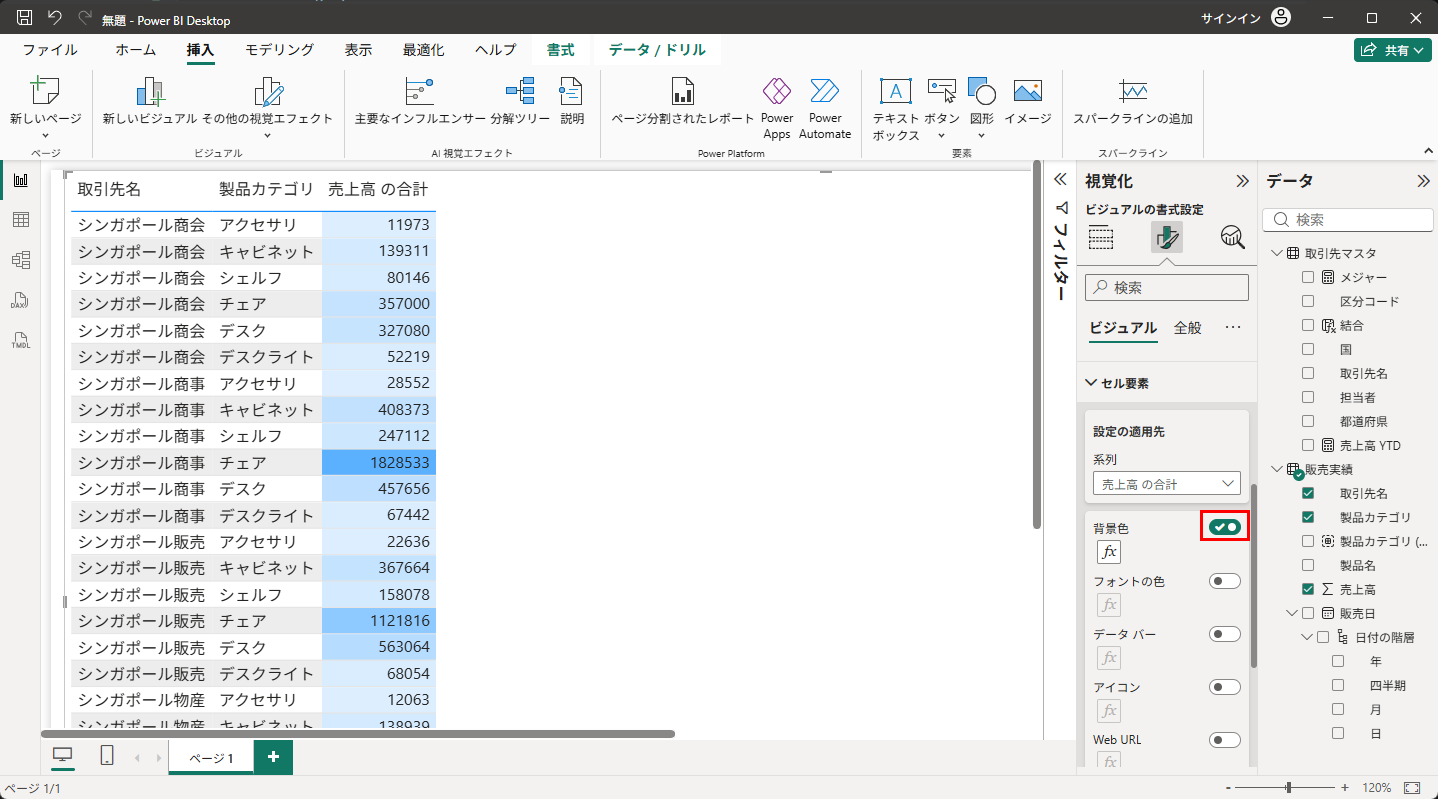Add a new page with plus button
Viewport: 1438px width, 799px height.
click(273, 758)
